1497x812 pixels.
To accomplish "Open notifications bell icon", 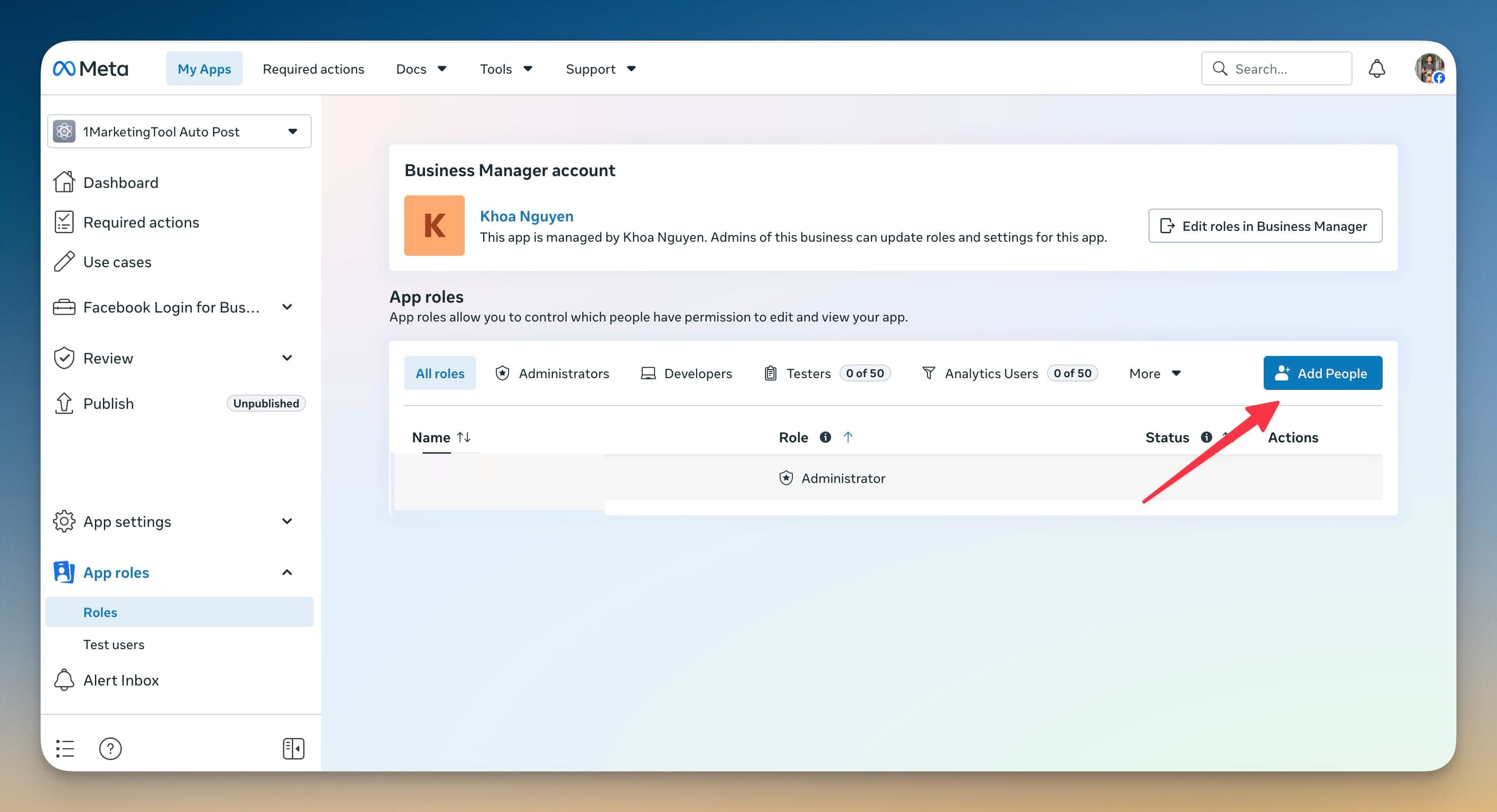I will (1377, 68).
